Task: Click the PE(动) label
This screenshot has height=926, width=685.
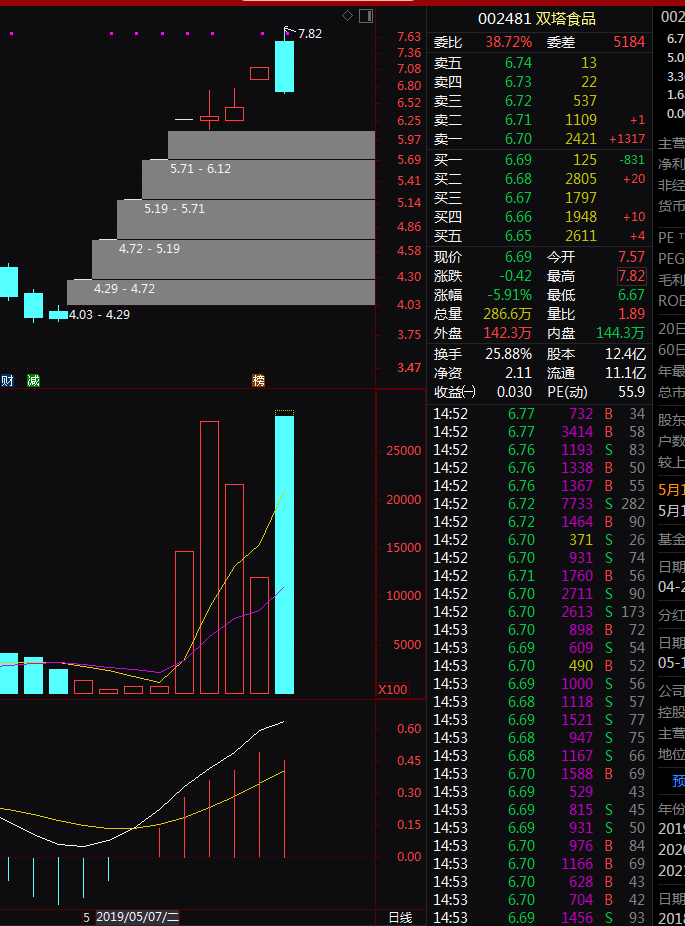Action: point(567,392)
